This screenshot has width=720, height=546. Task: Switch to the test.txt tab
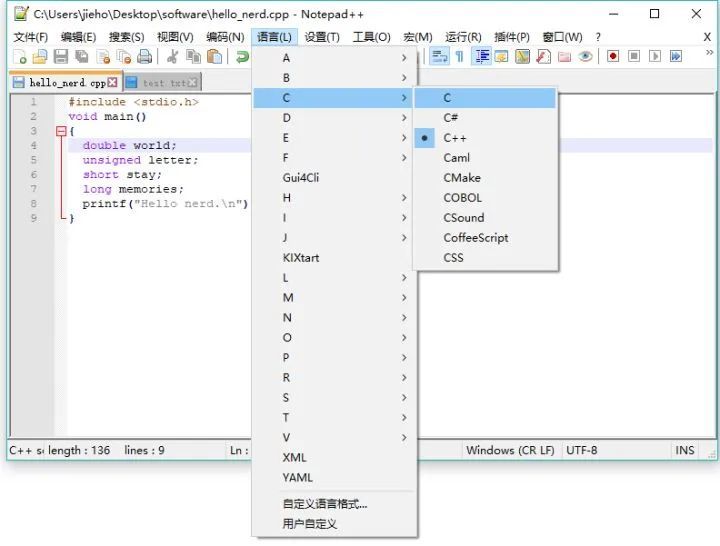(x=162, y=82)
